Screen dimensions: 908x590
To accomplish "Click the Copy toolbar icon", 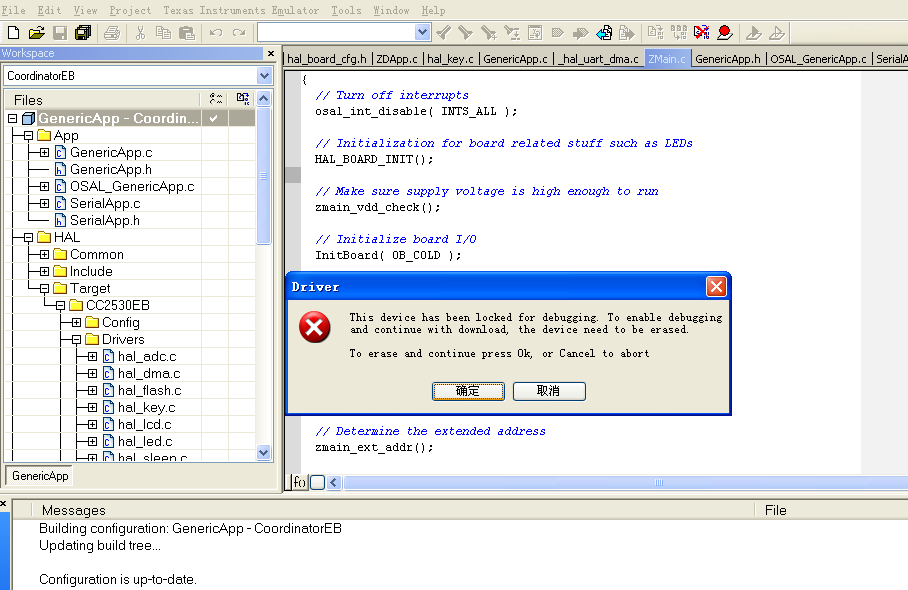I will coord(163,33).
